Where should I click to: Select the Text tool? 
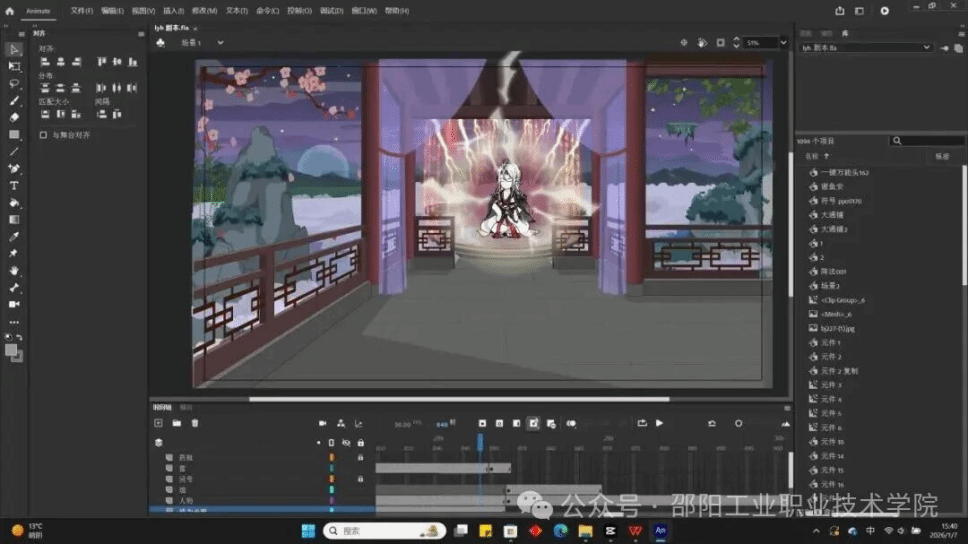click(14, 185)
